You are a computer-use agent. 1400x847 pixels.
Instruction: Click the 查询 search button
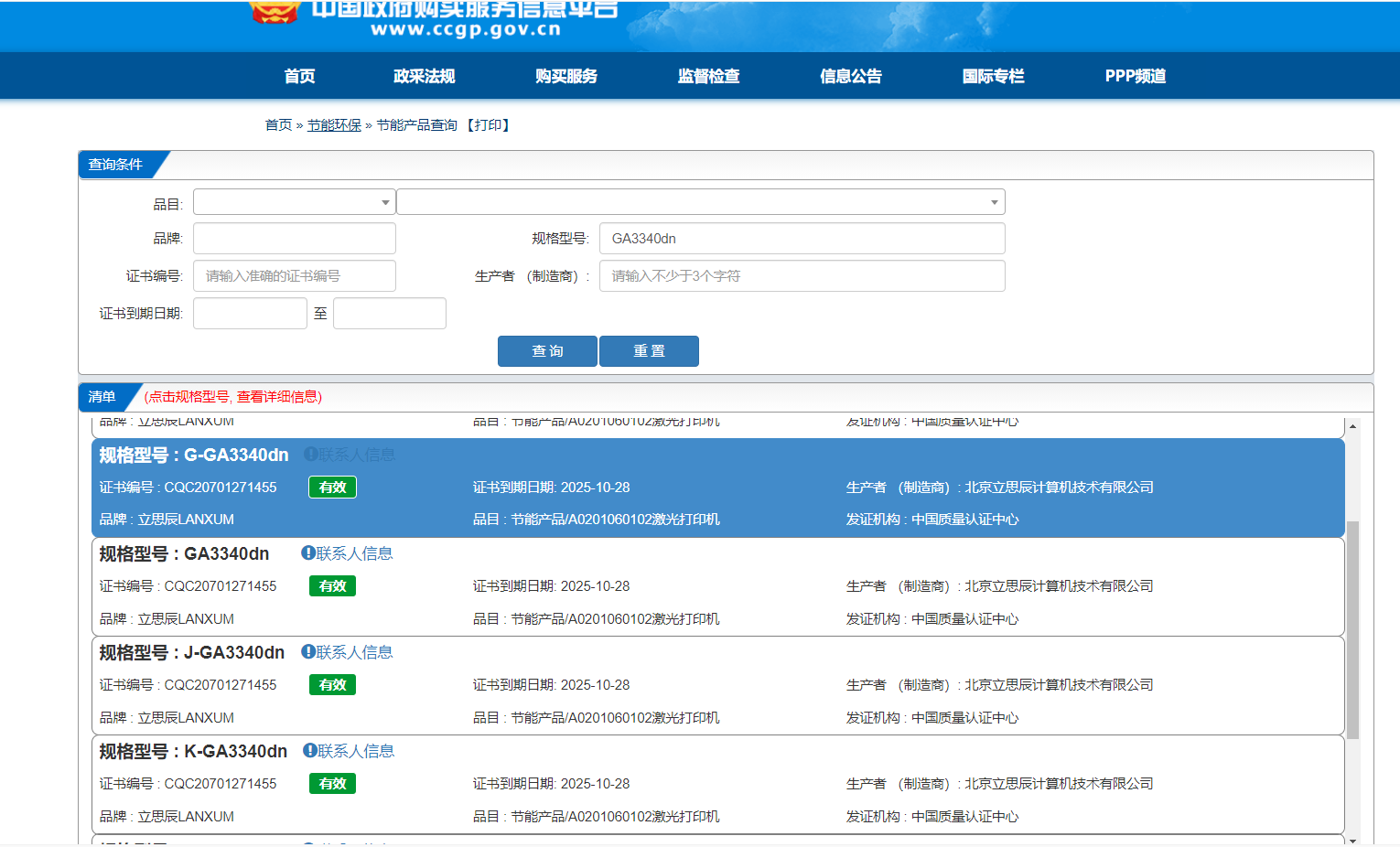pos(547,351)
